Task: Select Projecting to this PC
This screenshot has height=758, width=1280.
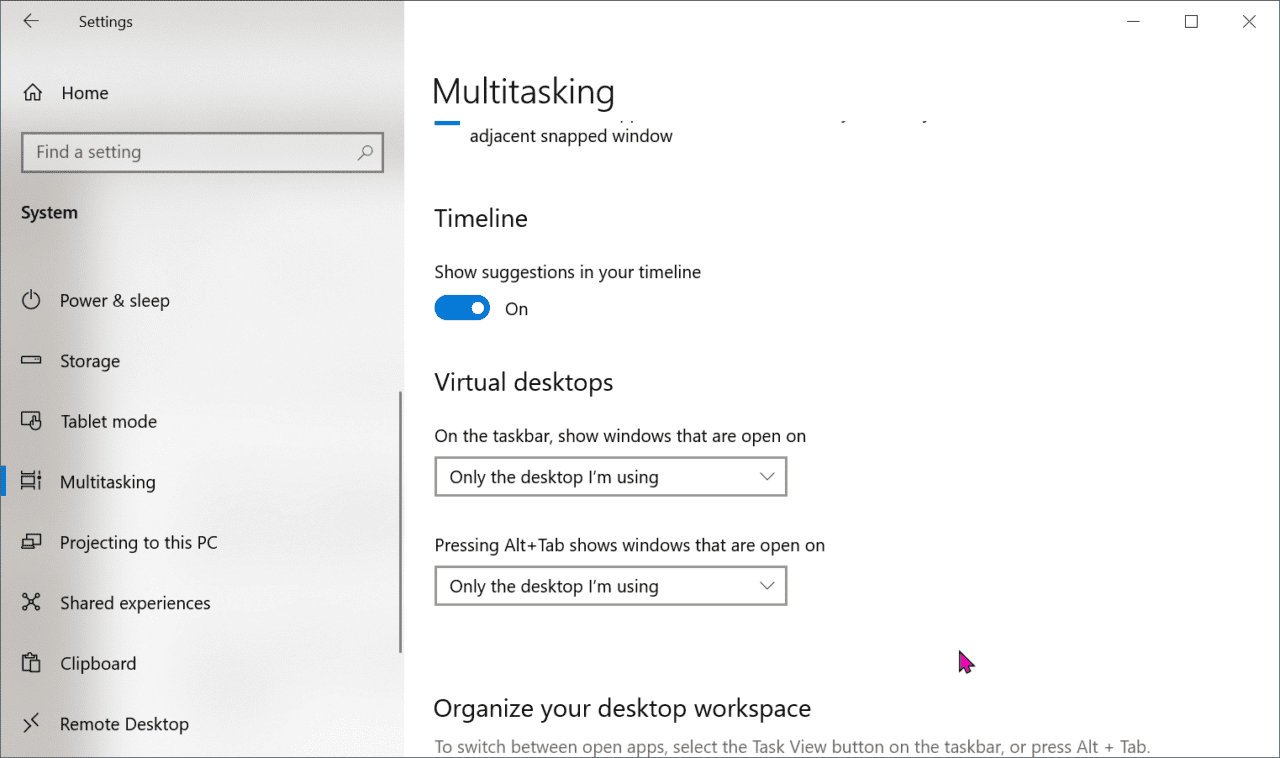Action: pos(31,542)
